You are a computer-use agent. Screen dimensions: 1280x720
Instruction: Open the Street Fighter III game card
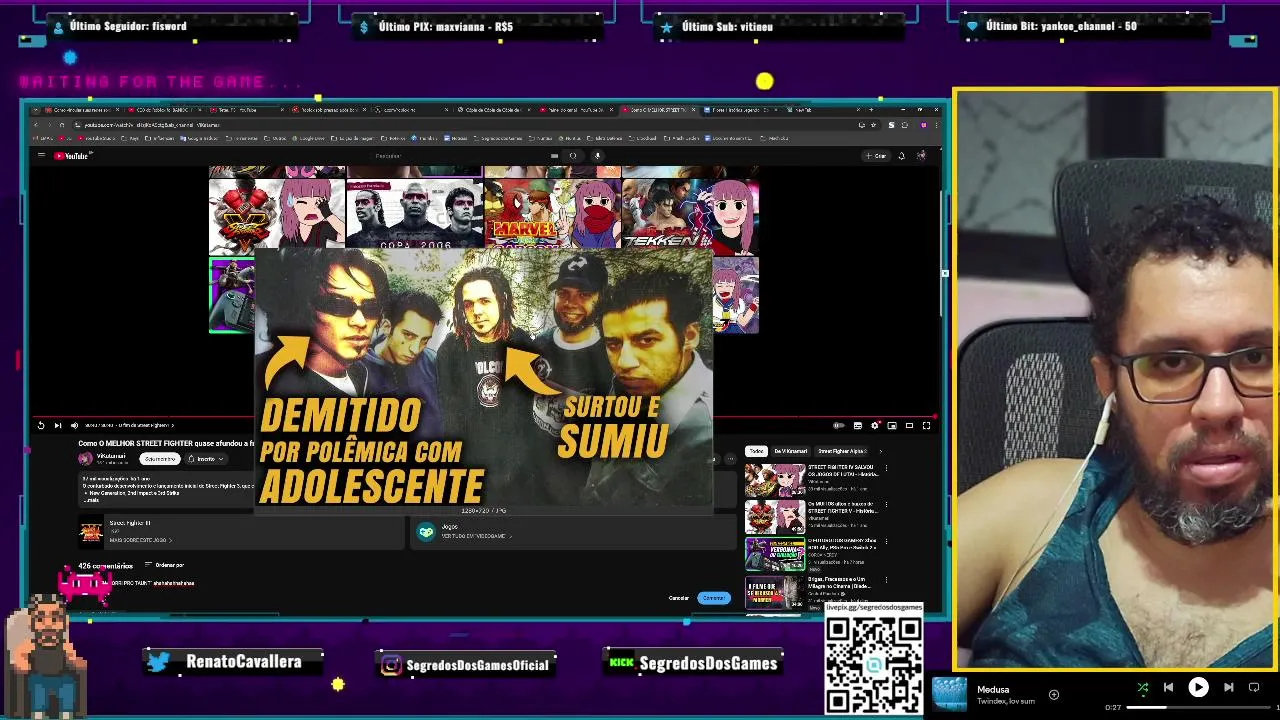(x=240, y=533)
